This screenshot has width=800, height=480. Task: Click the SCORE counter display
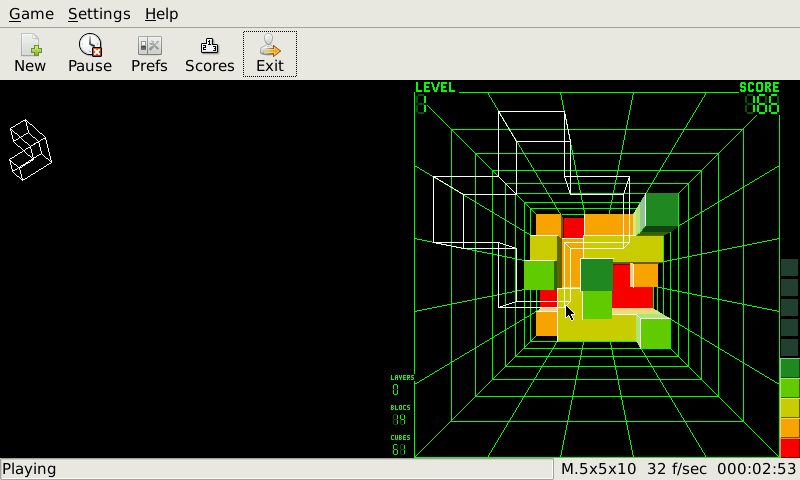(762, 105)
